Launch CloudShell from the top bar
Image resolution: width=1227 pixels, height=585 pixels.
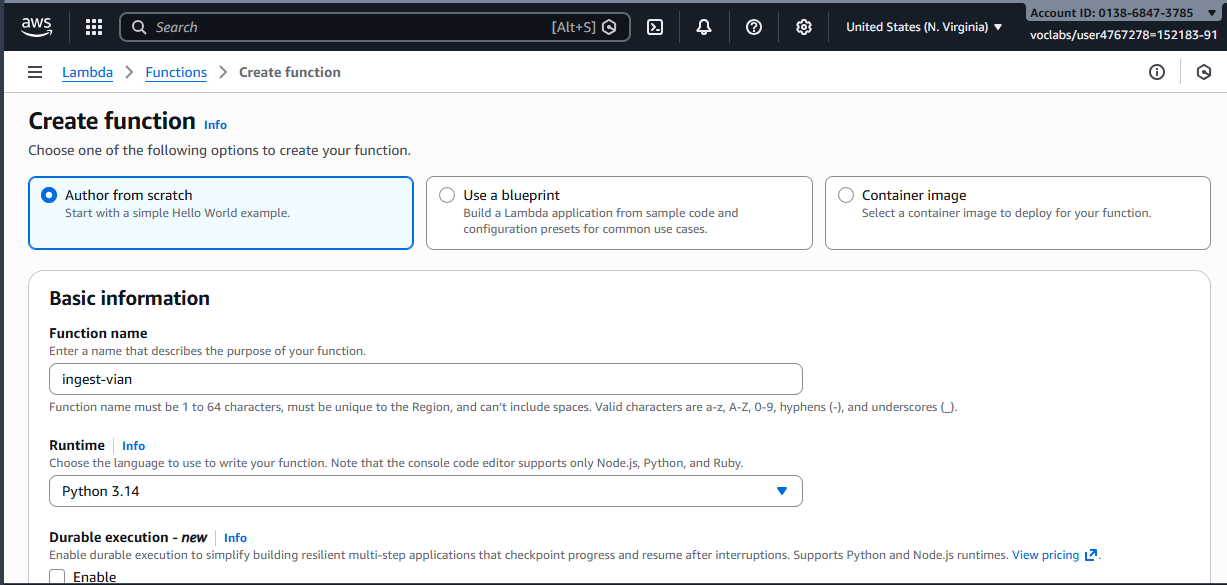655,27
